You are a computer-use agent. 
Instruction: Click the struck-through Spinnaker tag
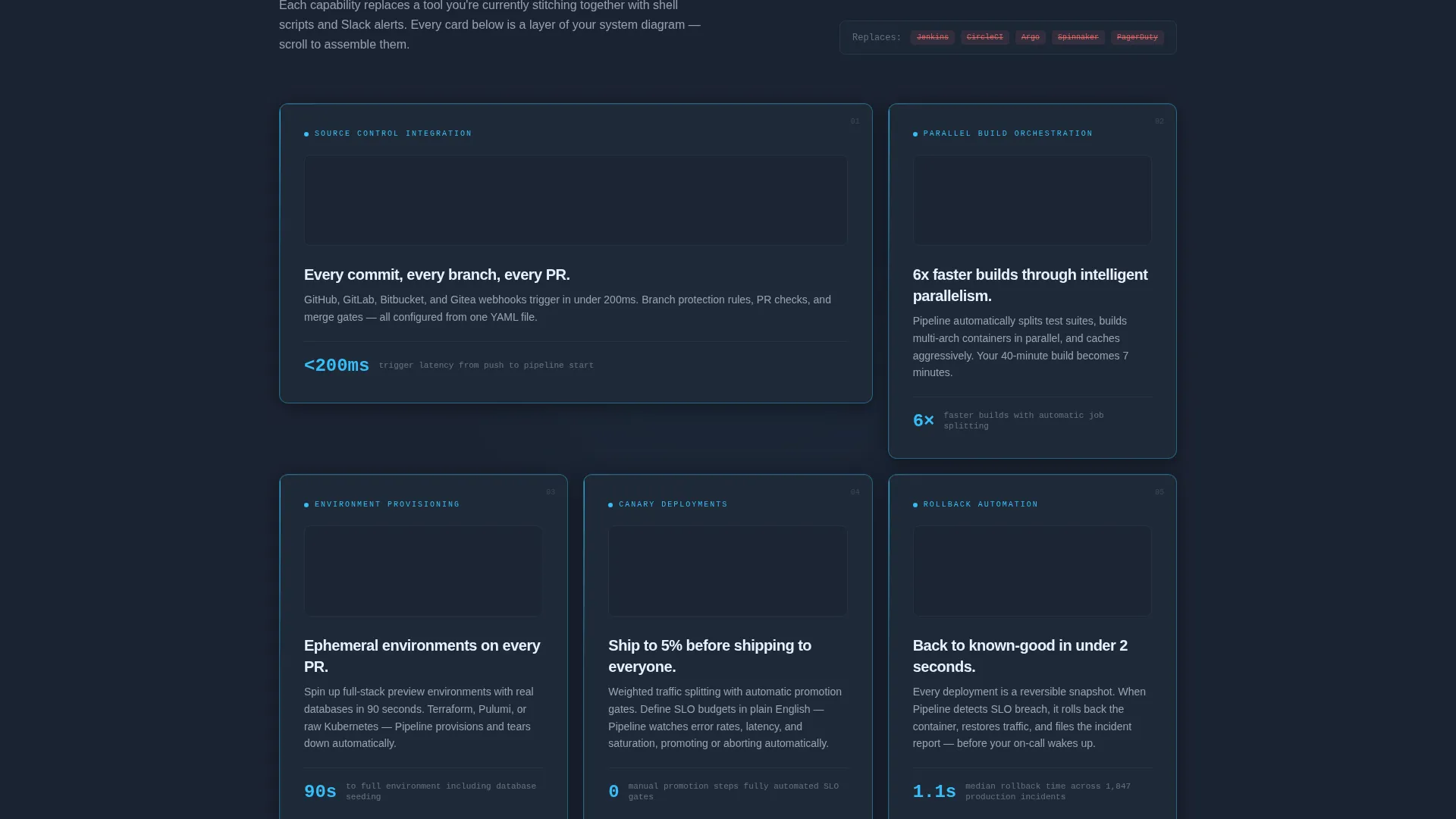[x=1078, y=37]
